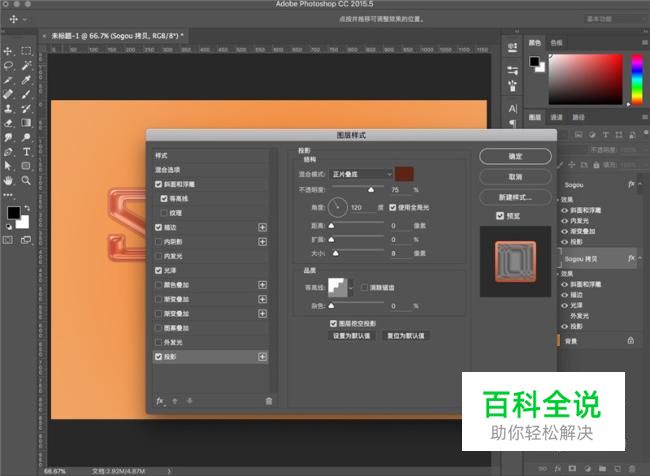Collapse effects arrow on Sogou 拷贝 layer
The height and width of the screenshot is (476, 650).
(x=640, y=258)
